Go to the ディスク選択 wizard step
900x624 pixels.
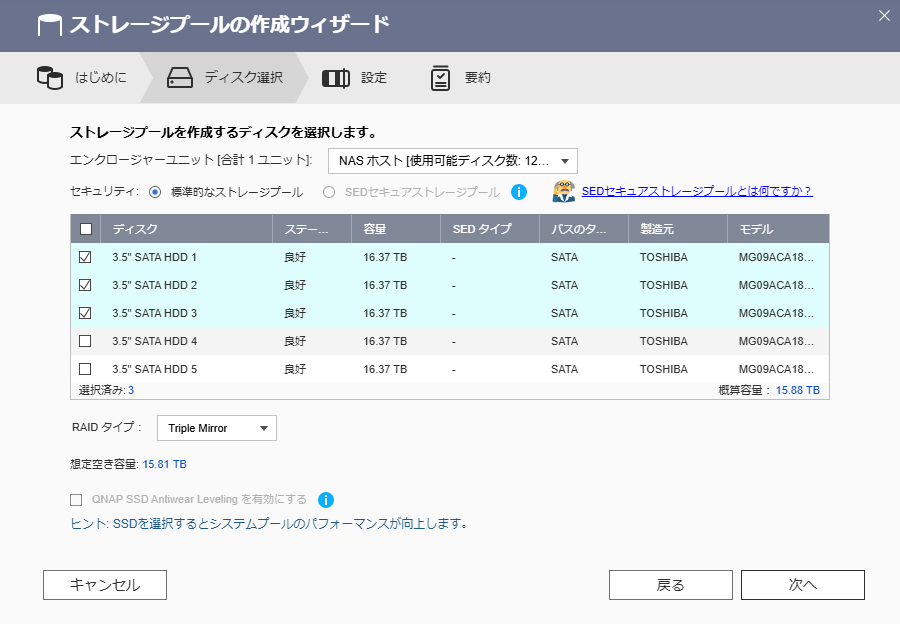tap(225, 77)
